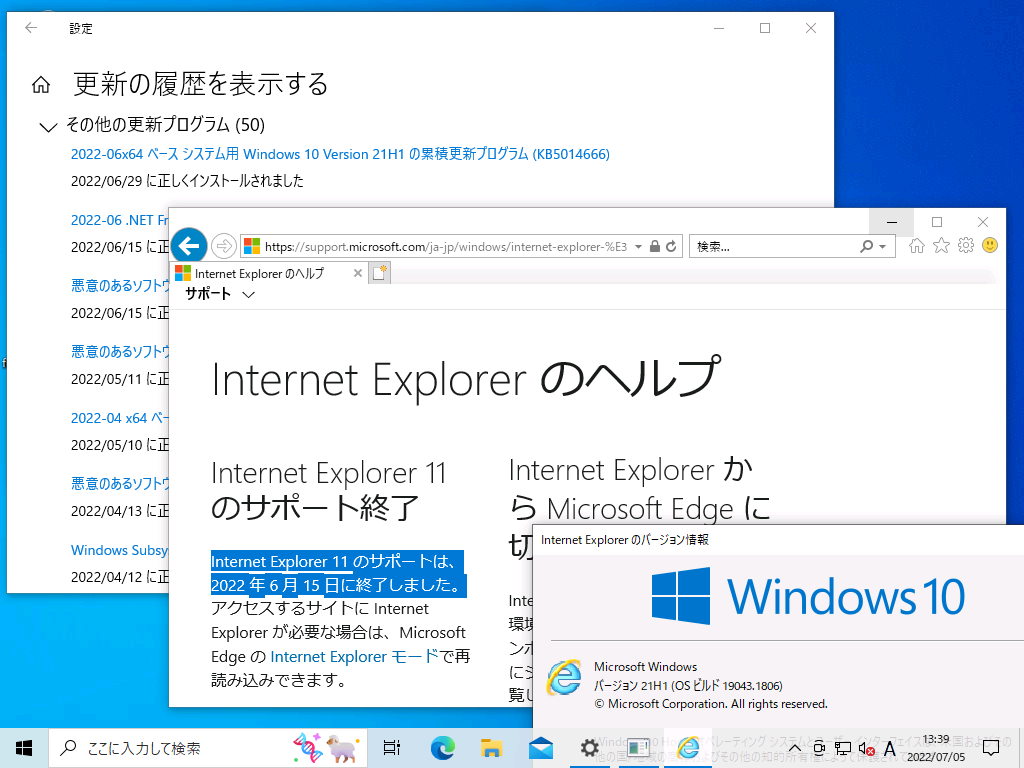
Task: Go back in Internet Explorer
Action: coord(189,246)
